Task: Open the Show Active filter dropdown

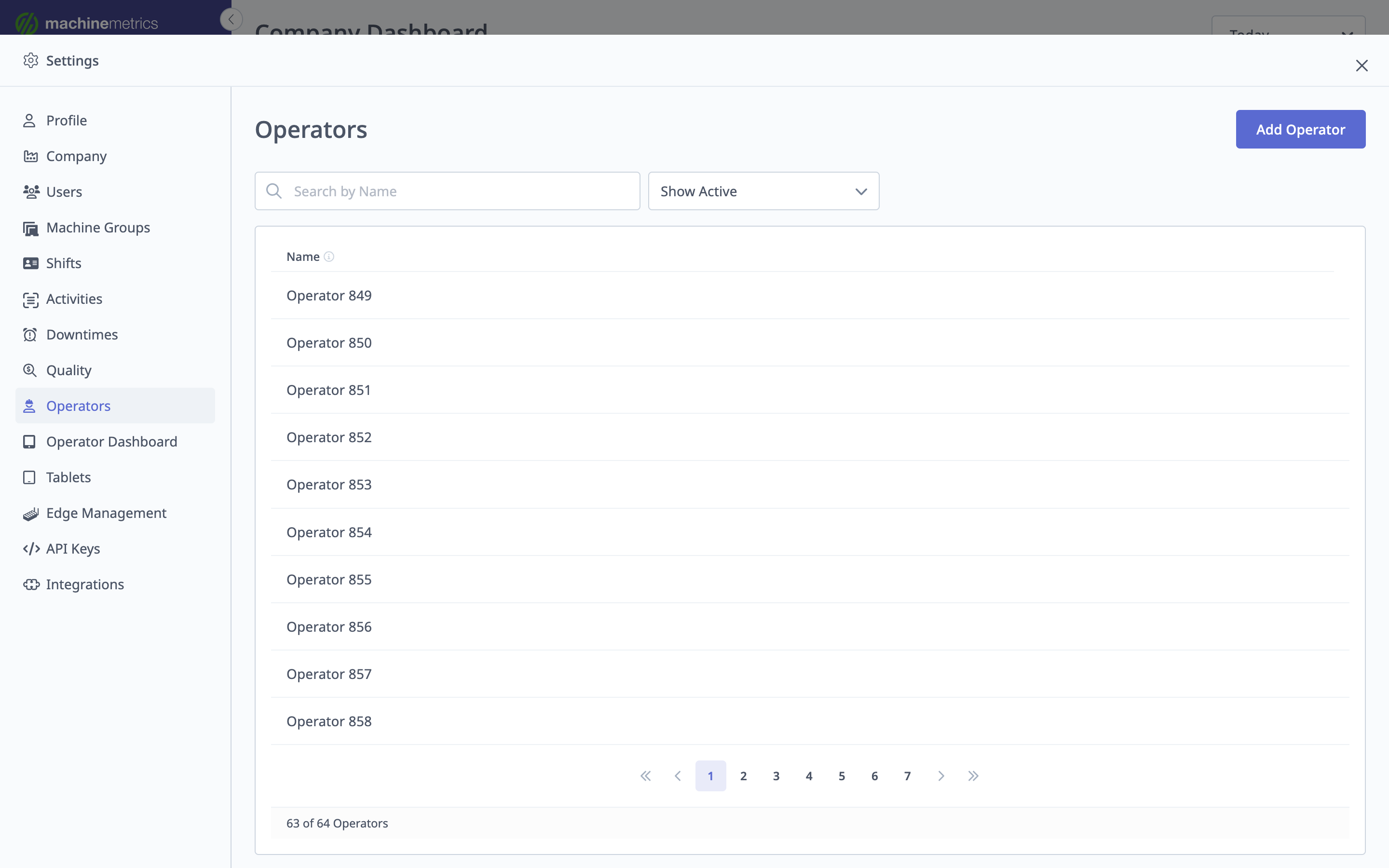Action: pos(763,191)
